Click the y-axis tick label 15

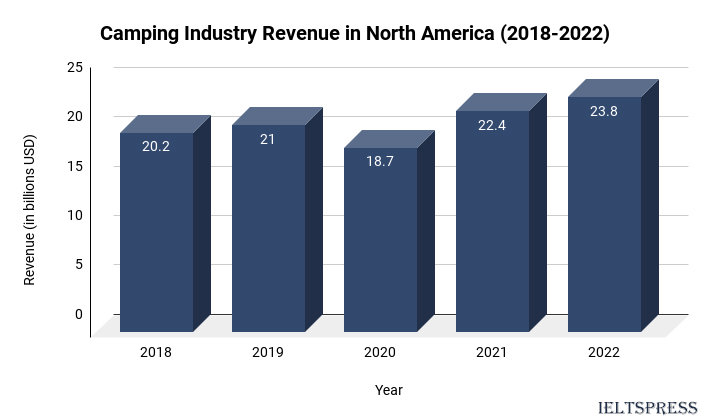tap(75, 166)
